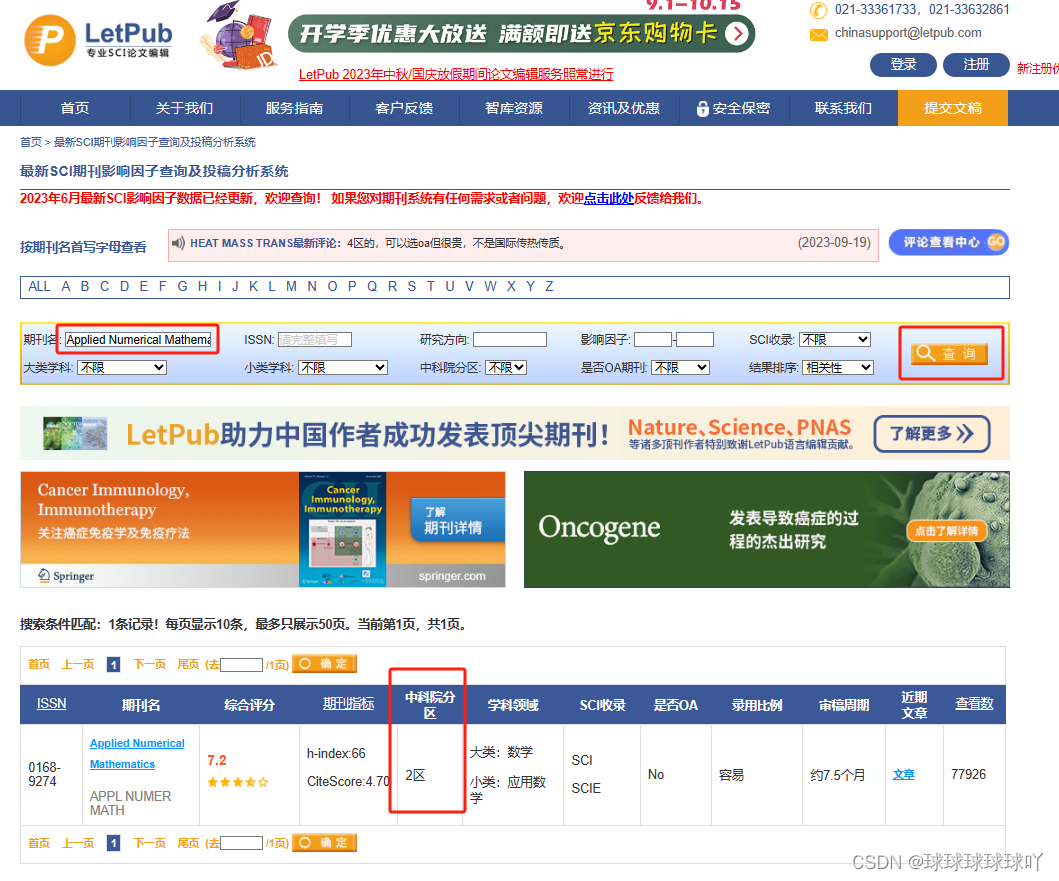The width and height of the screenshot is (1059, 881).
Task: Click the email envelope icon
Action: click(819, 34)
